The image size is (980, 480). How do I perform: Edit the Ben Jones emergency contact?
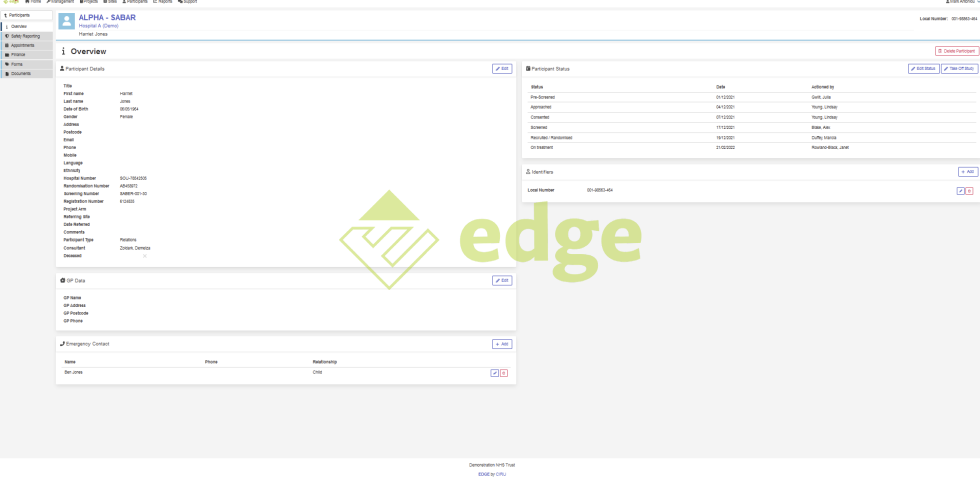click(494, 373)
